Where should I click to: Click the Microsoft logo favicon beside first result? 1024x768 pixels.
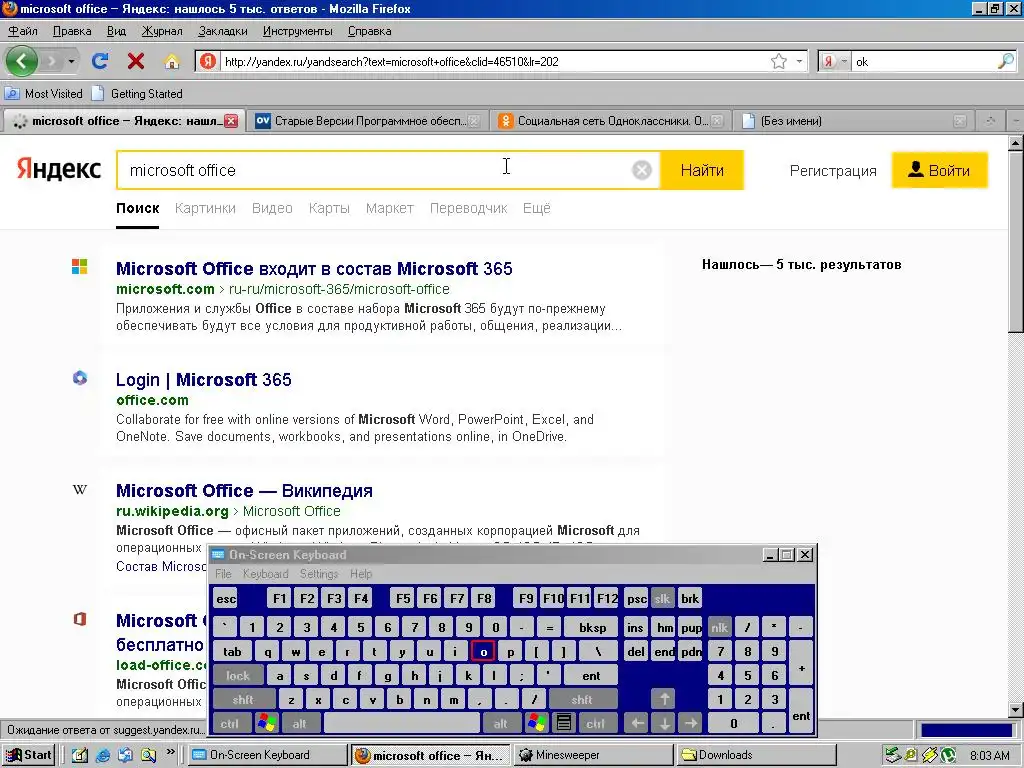point(80,266)
